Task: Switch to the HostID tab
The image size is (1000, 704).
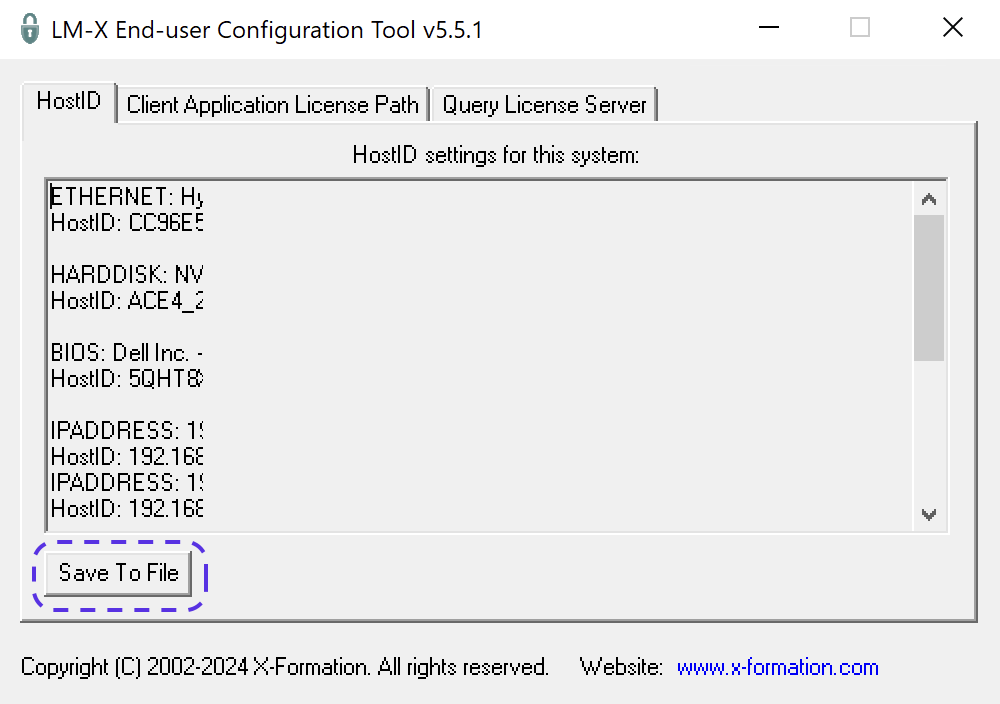Action: pyautogui.click(x=68, y=101)
